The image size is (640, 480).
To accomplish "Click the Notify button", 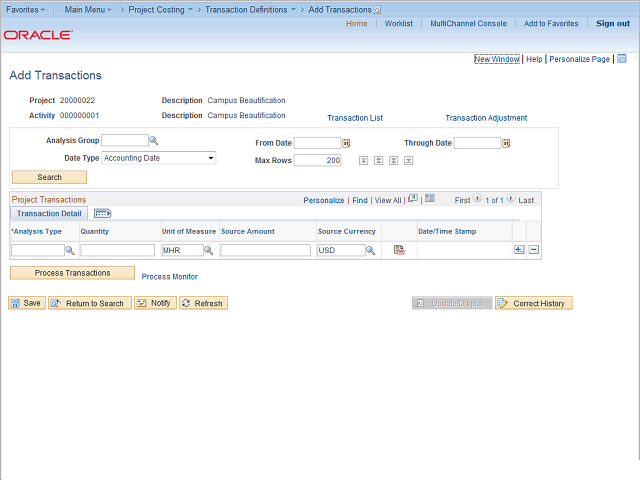I will click(155, 303).
